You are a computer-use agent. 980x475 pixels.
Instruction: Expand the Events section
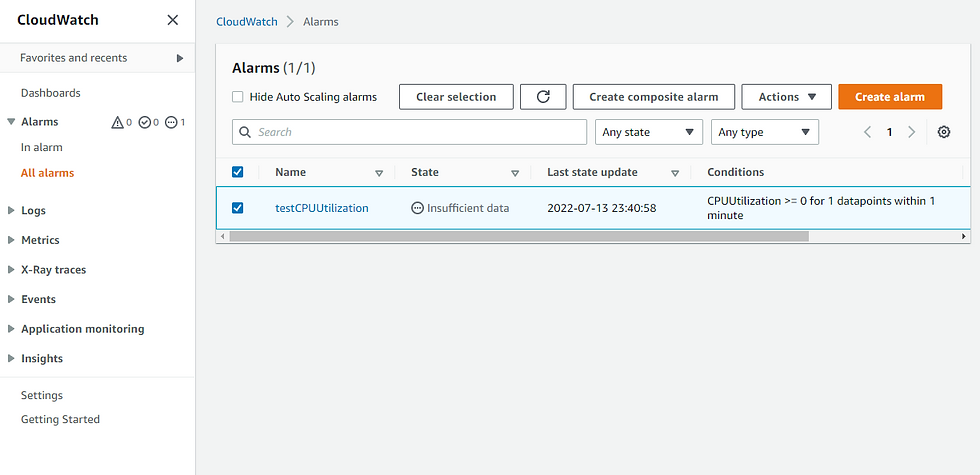(x=11, y=299)
